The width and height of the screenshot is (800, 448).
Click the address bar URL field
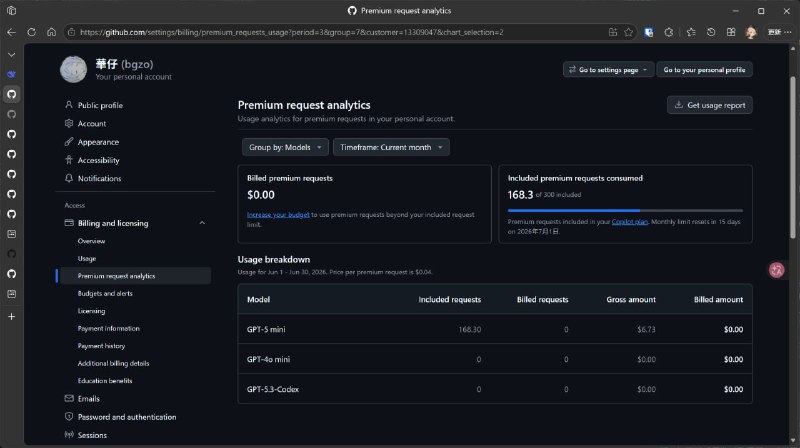pyautogui.click(x=291, y=32)
